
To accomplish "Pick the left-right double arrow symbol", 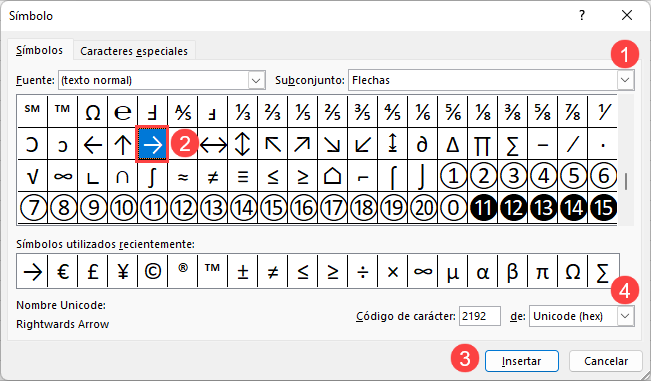I will tap(213, 144).
